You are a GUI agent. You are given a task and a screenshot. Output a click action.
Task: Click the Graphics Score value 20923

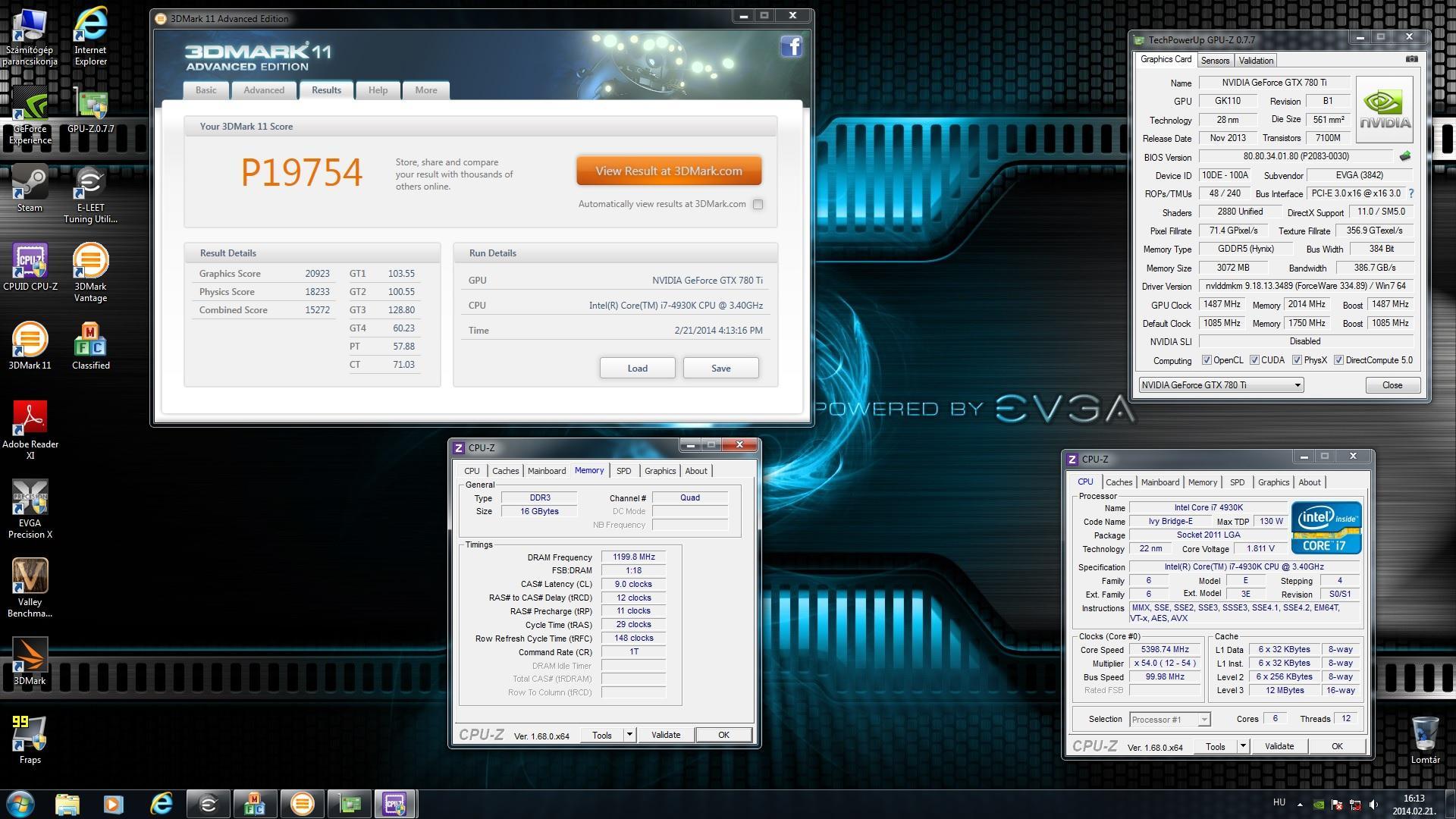(x=317, y=274)
